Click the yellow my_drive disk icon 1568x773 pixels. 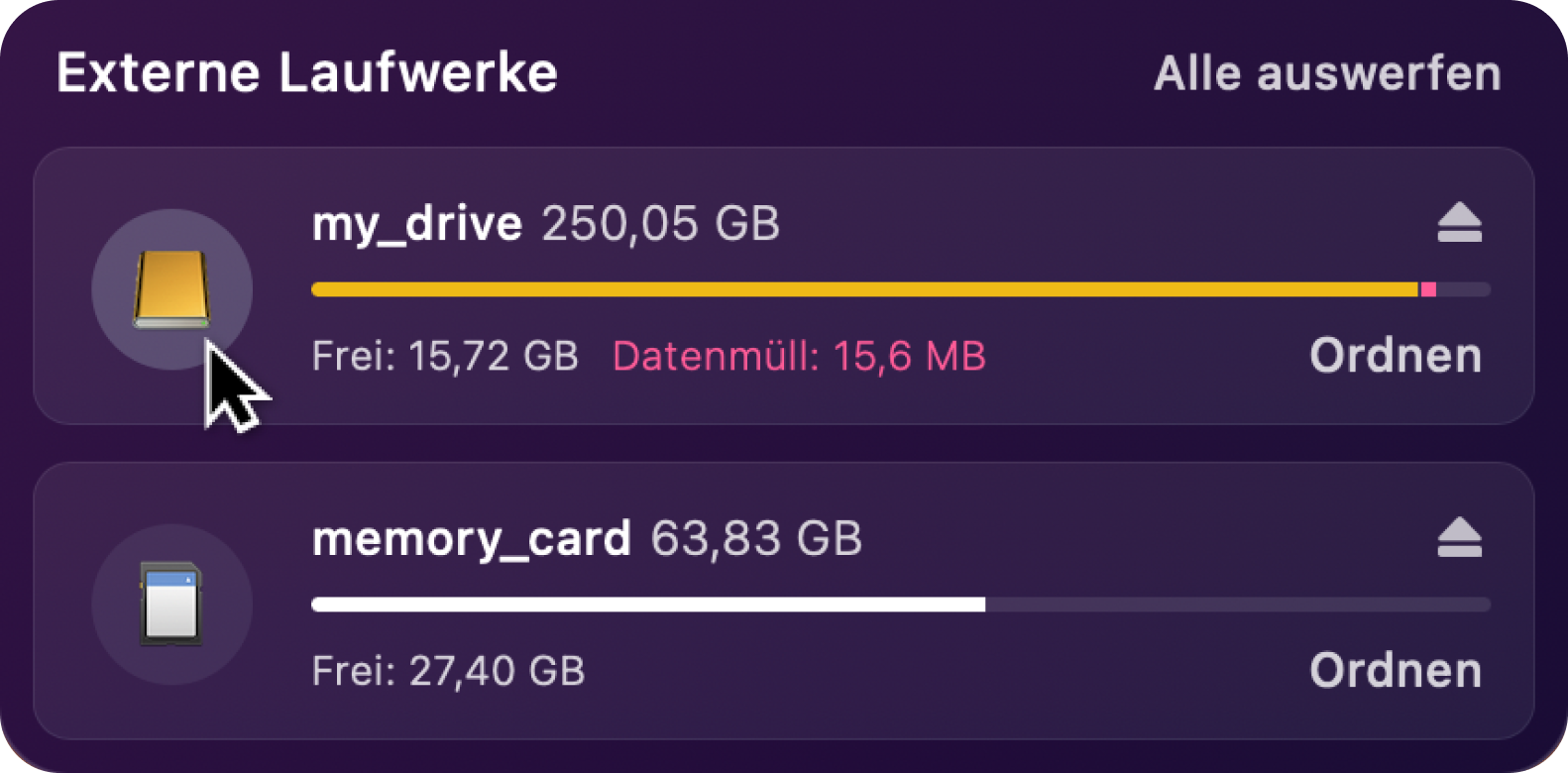(x=171, y=289)
